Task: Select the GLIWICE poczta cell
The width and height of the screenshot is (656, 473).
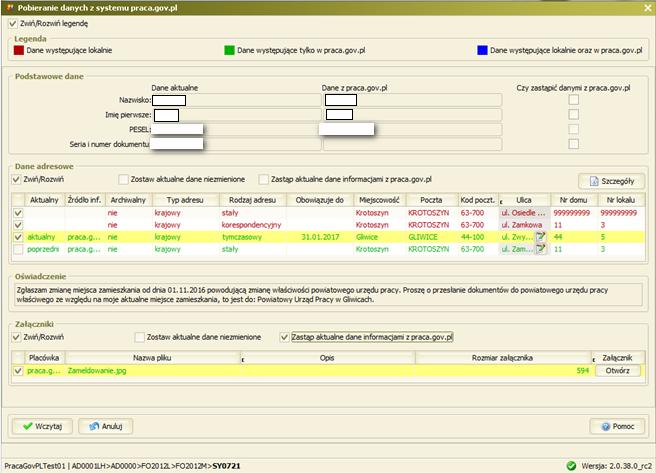Action: pyautogui.click(x=431, y=237)
